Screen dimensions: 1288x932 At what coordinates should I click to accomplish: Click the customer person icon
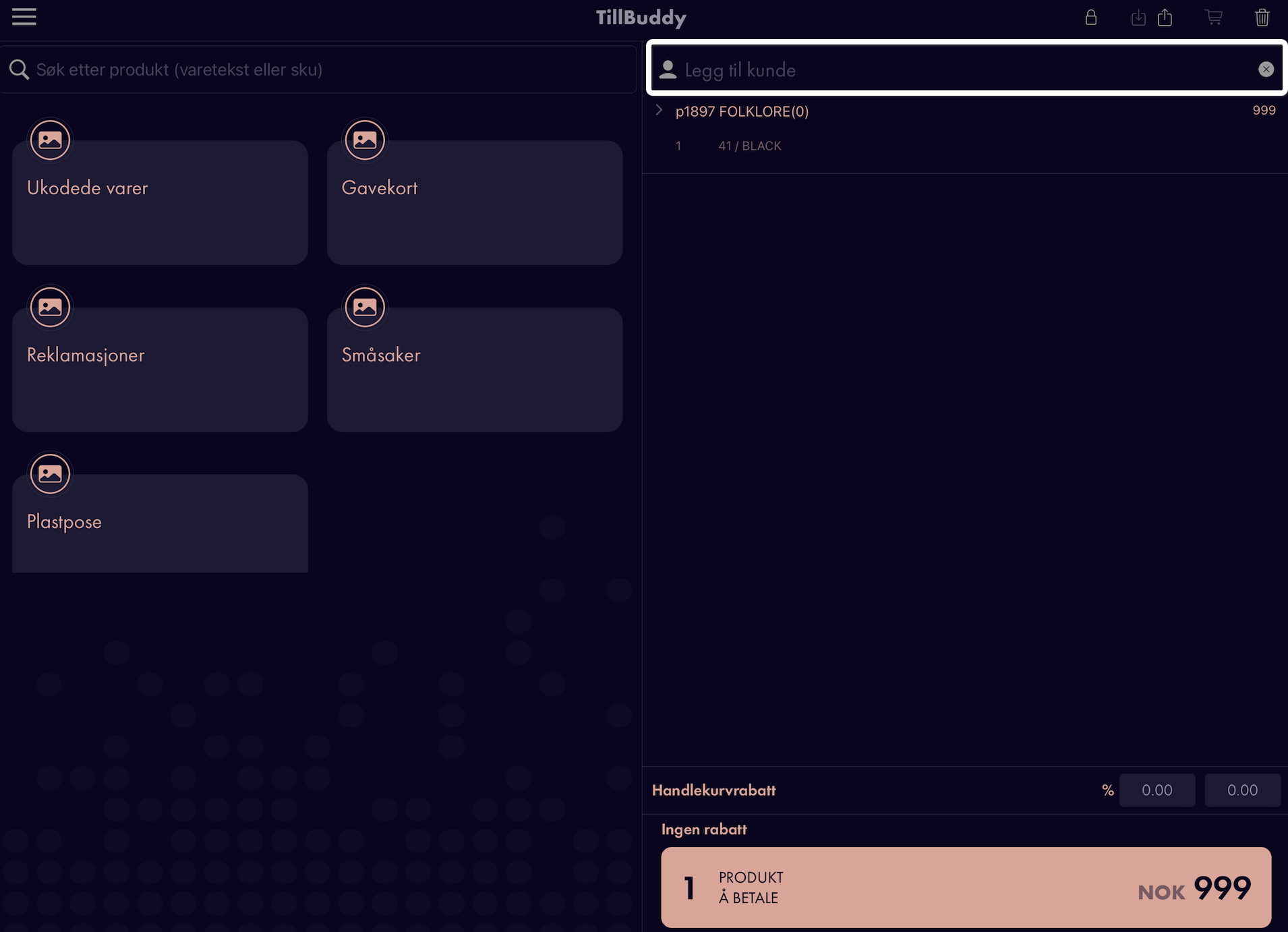668,69
